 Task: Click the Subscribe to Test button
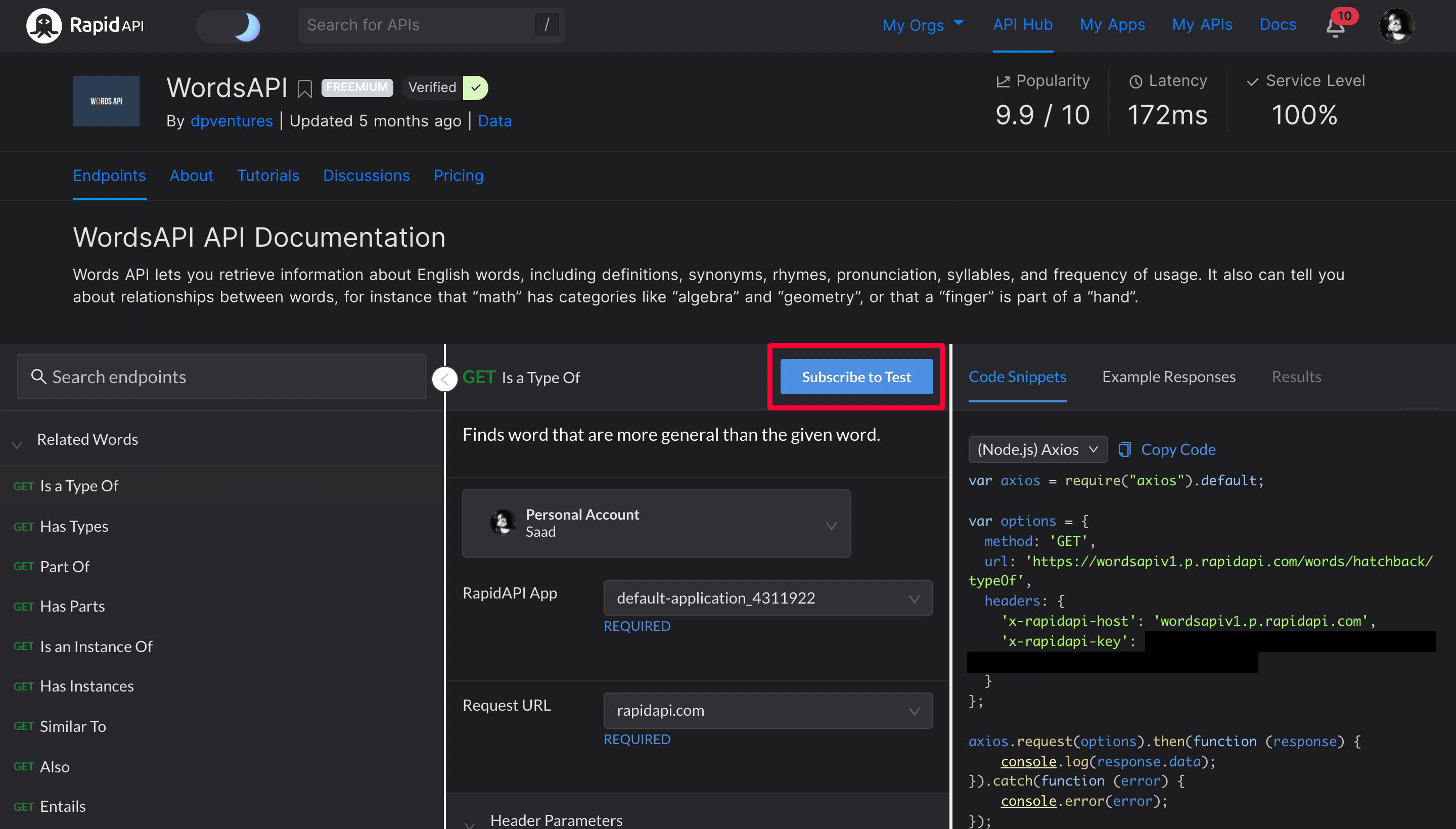point(856,377)
